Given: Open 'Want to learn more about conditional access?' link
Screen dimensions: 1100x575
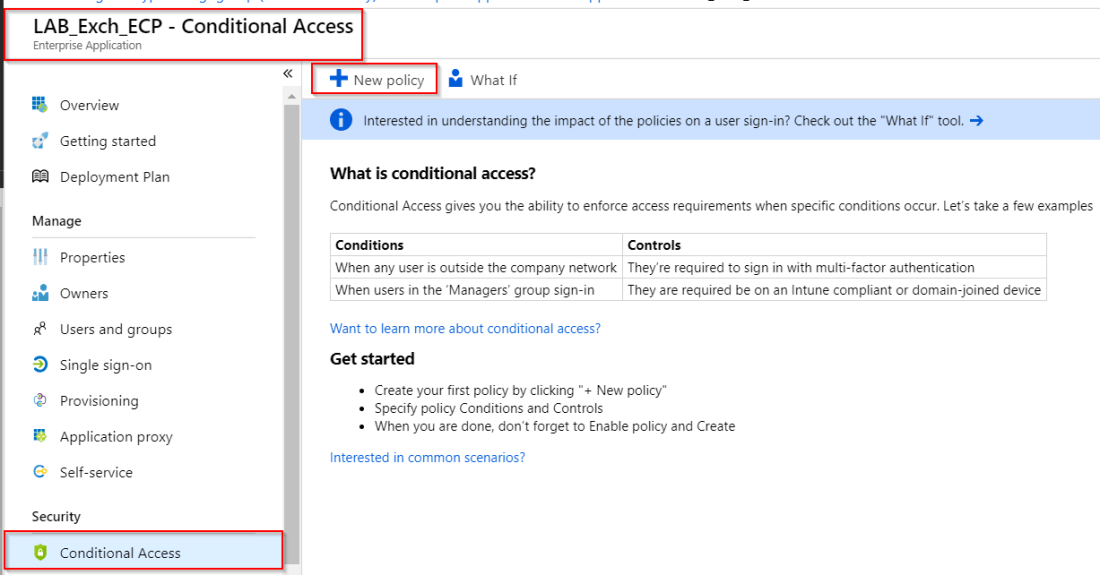Looking at the screenshot, I should click(x=465, y=328).
